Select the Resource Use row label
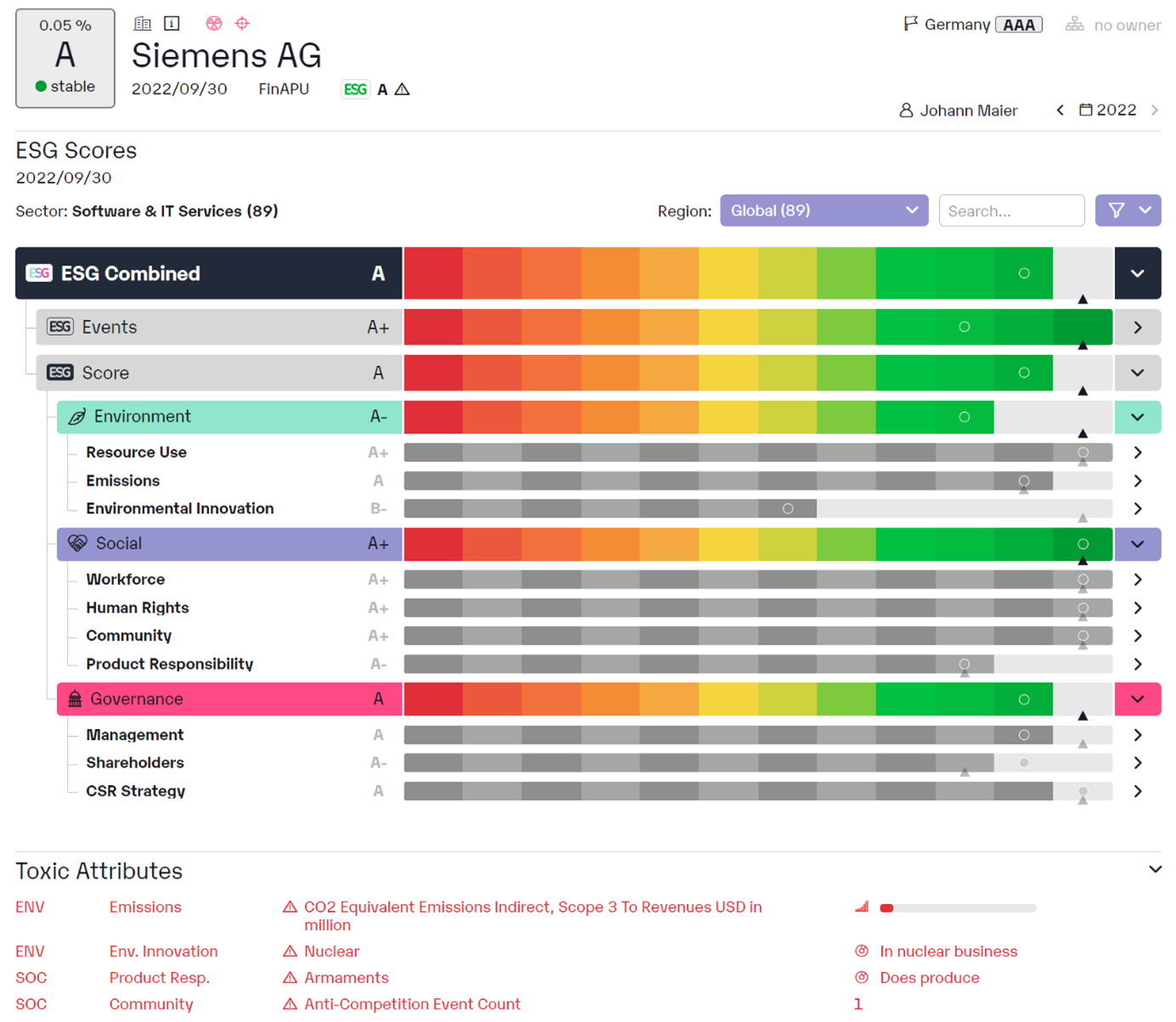The height and width of the screenshot is (1022, 1176). point(136,453)
